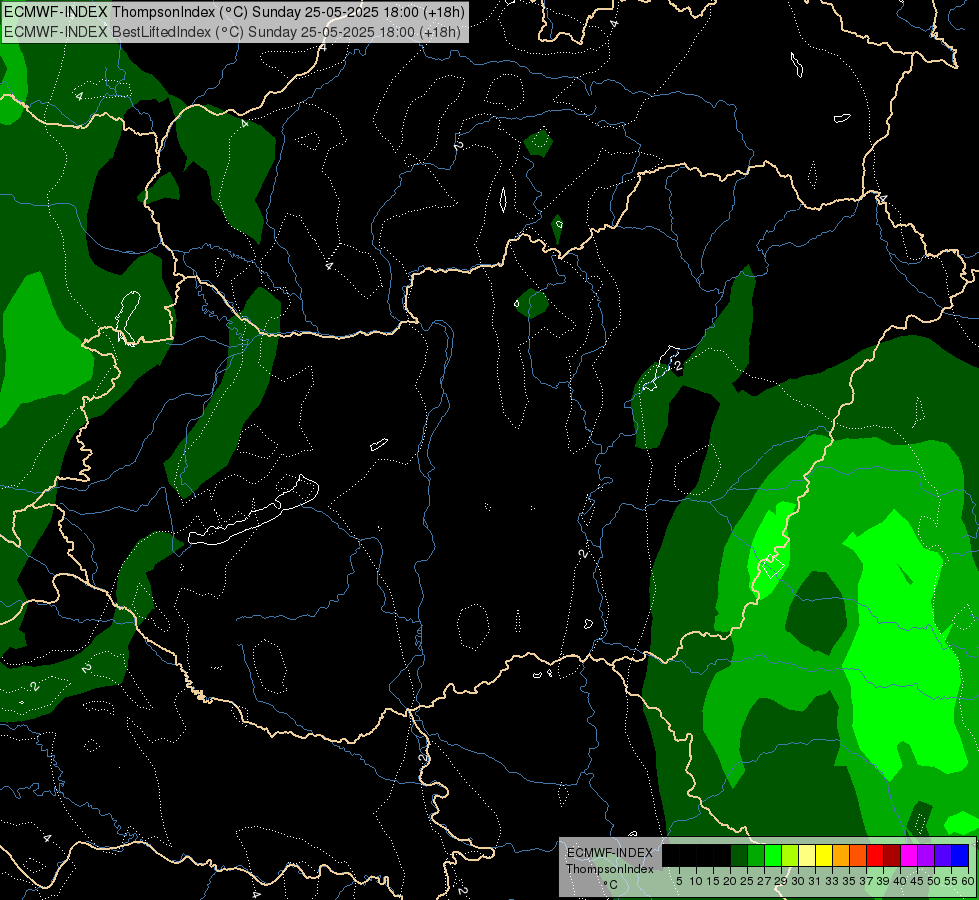Image resolution: width=979 pixels, height=900 pixels.
Task: Click the legend tick value 55
Action: coord(952,881)
